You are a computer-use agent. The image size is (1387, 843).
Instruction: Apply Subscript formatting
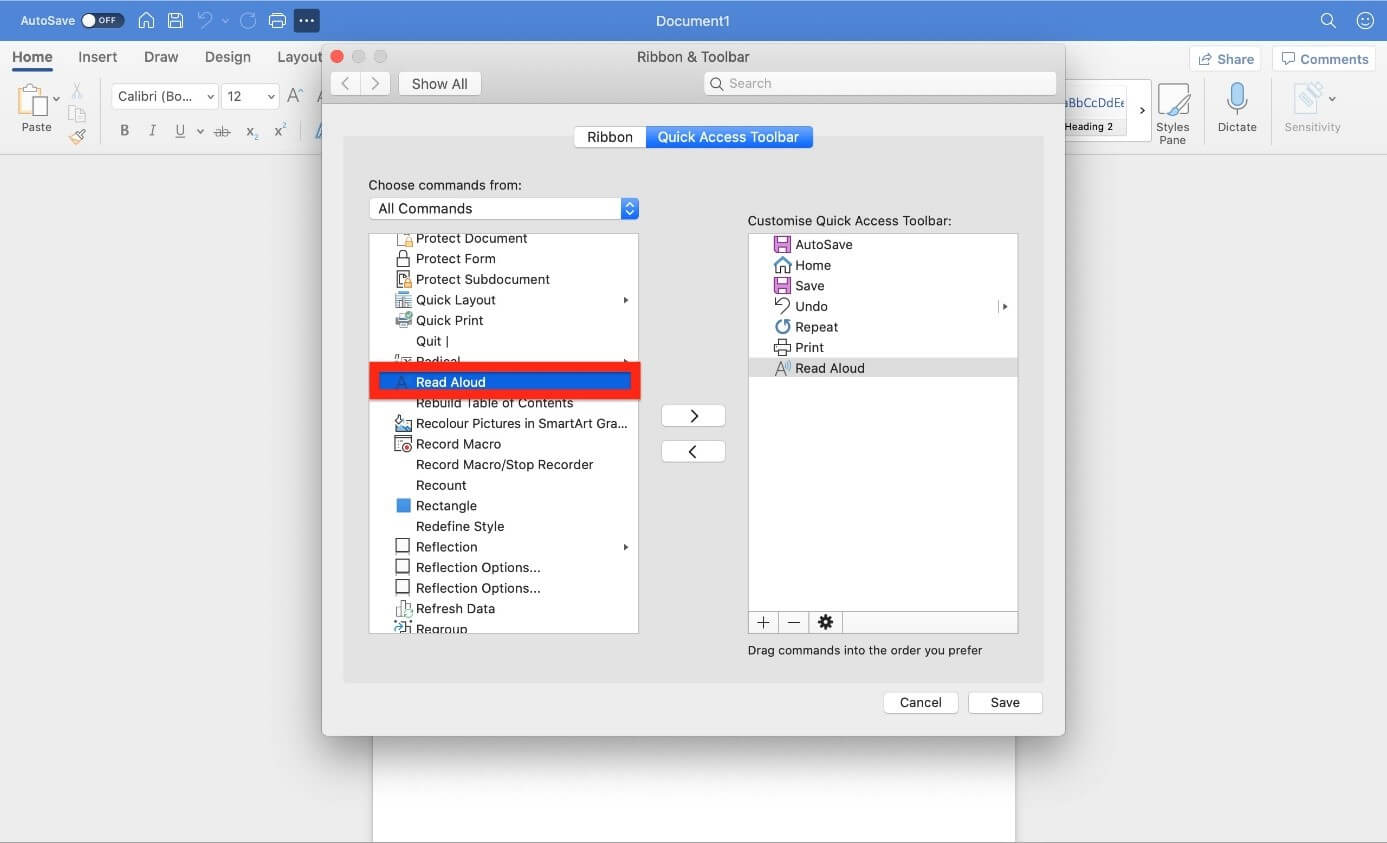(x=252, y=131)
